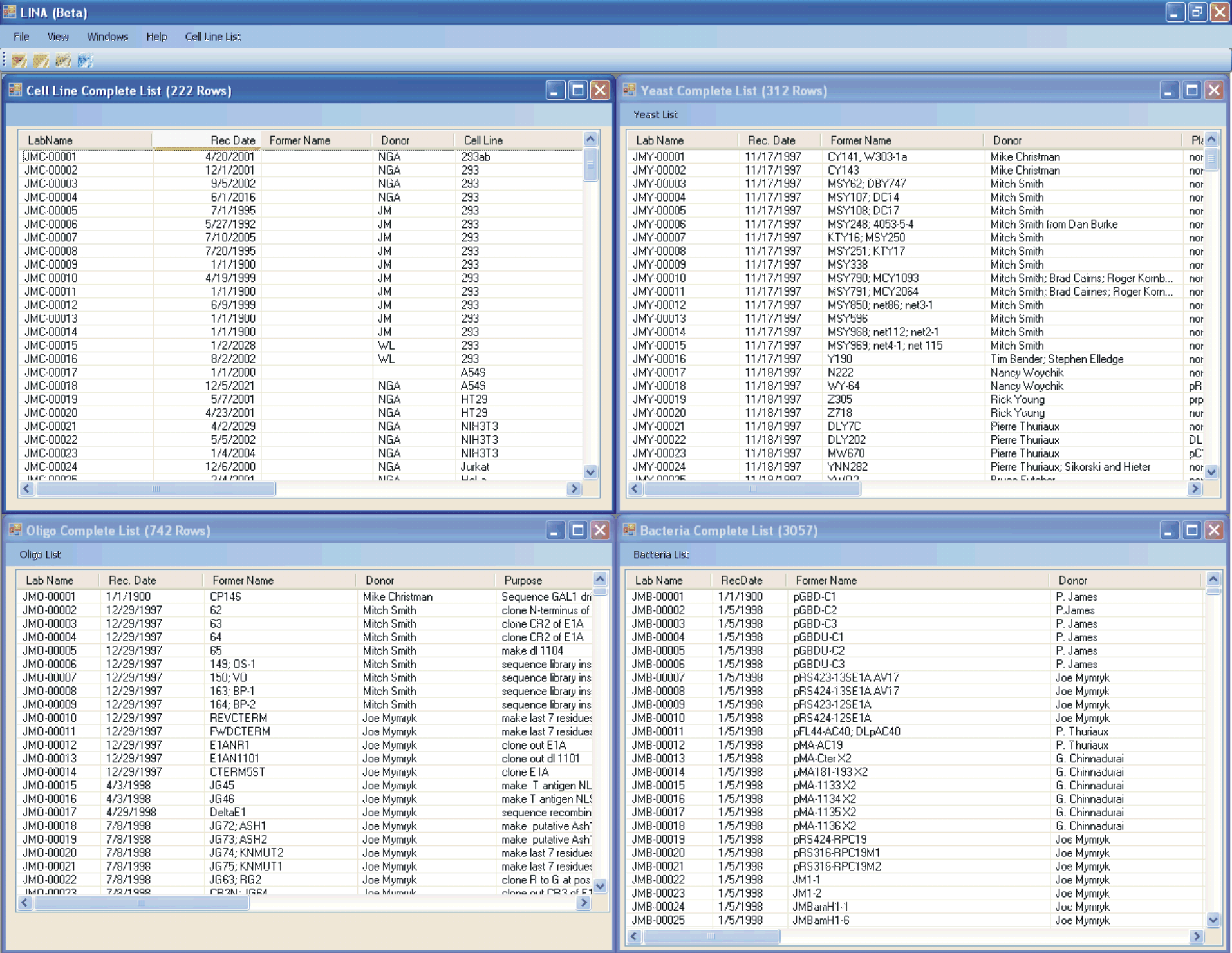Viewport: 1232px width, 953px height.
Task: Open the File menu
Action: 21,37
